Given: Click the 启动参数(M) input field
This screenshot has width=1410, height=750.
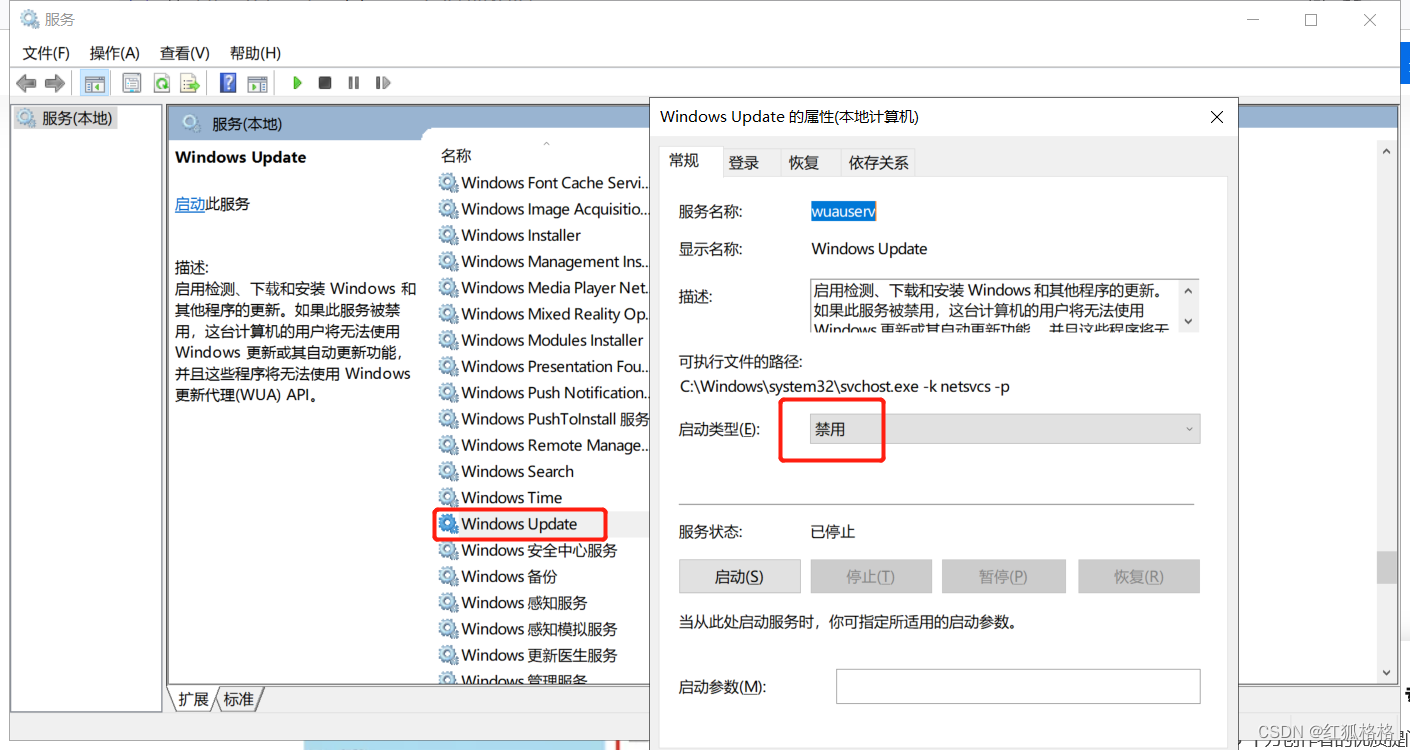Looking at the screenshot, I should point(1018,686).
